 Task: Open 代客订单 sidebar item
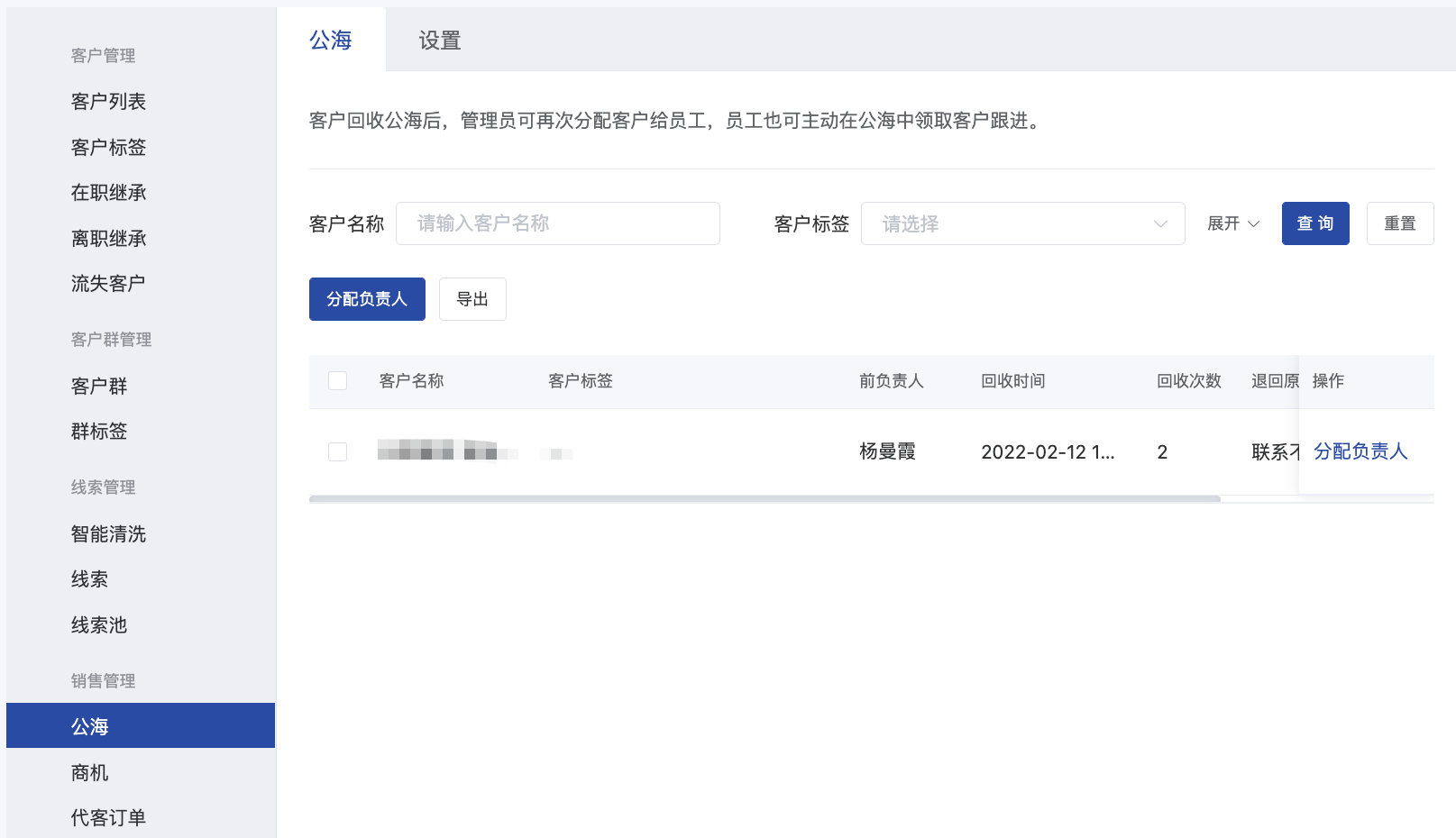click(x=108, y=818)
